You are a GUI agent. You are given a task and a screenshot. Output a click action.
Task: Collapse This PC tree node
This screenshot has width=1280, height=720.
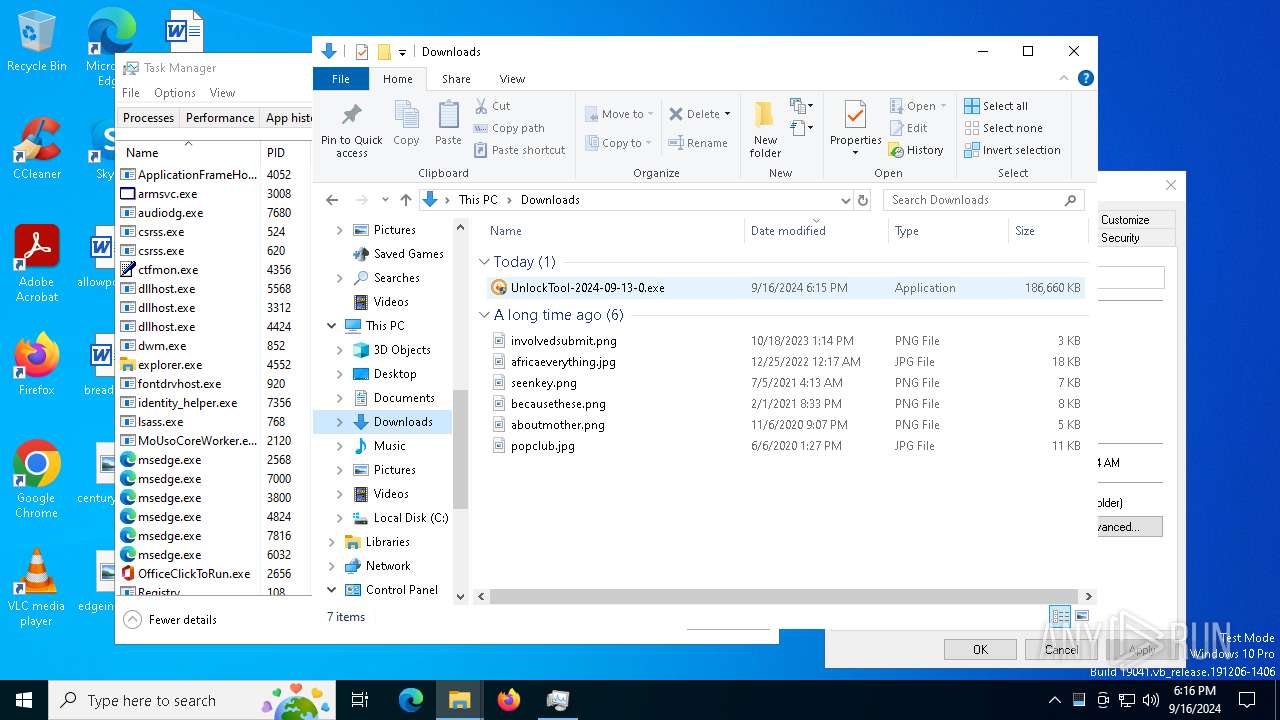coord(331,326)
